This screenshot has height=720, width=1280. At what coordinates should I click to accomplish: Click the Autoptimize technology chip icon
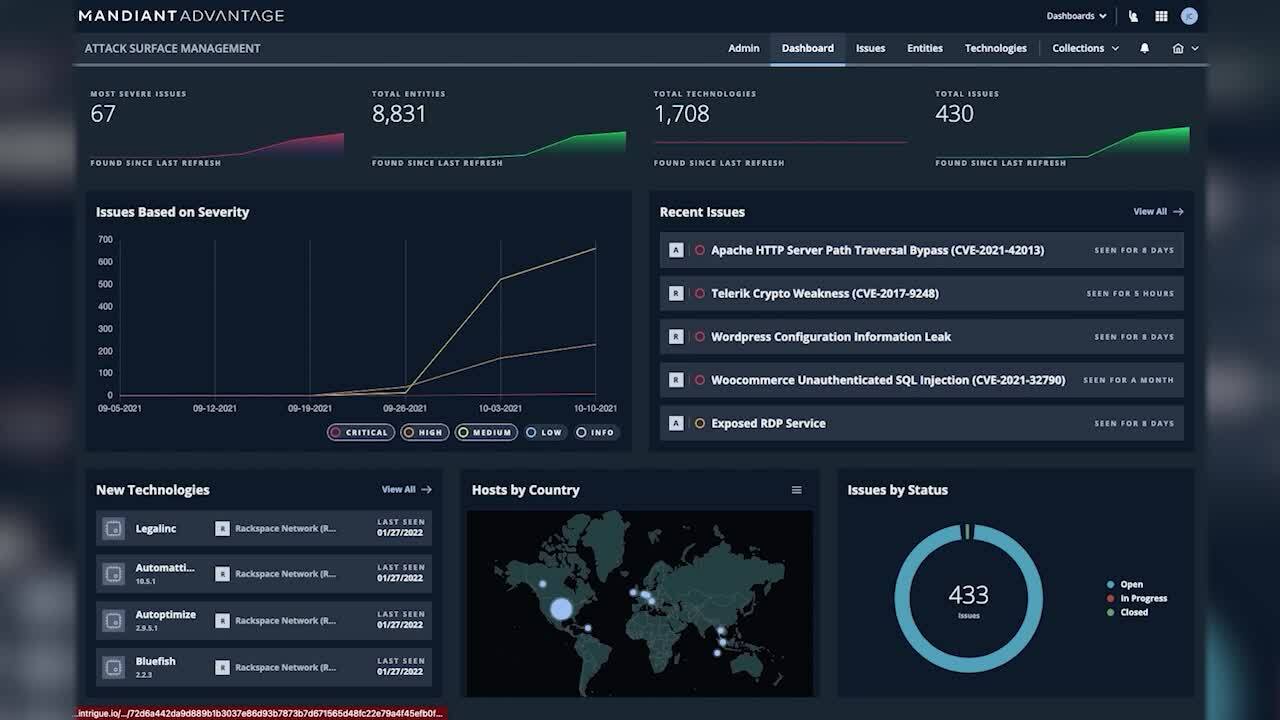pyautogui.click(x=114, y=621)
